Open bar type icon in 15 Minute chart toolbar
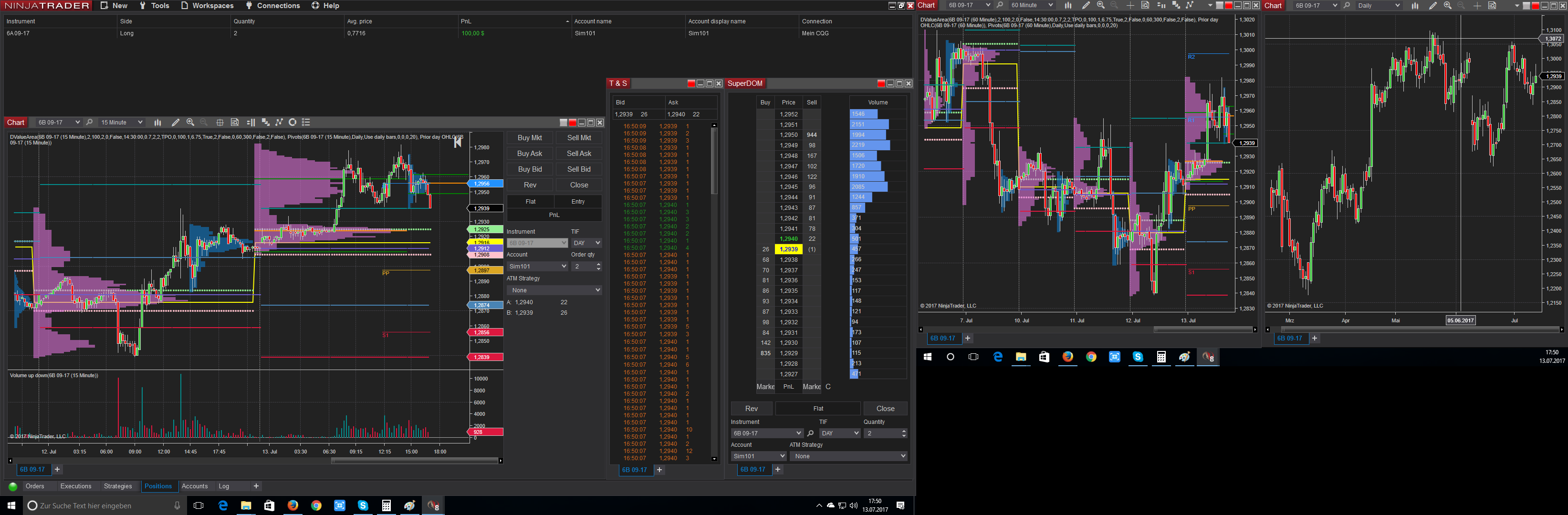 pos(157,122)
